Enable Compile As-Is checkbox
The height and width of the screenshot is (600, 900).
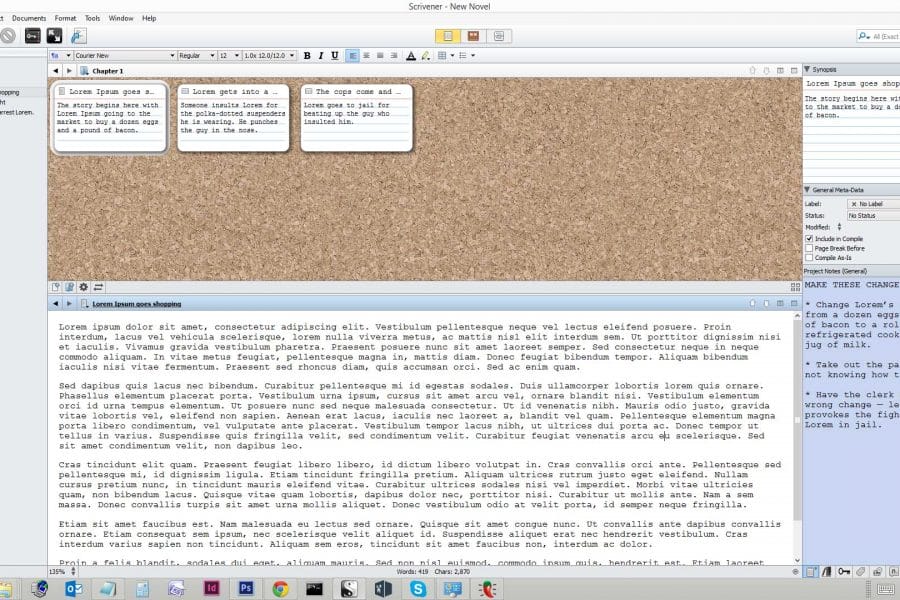pos(809,258)
